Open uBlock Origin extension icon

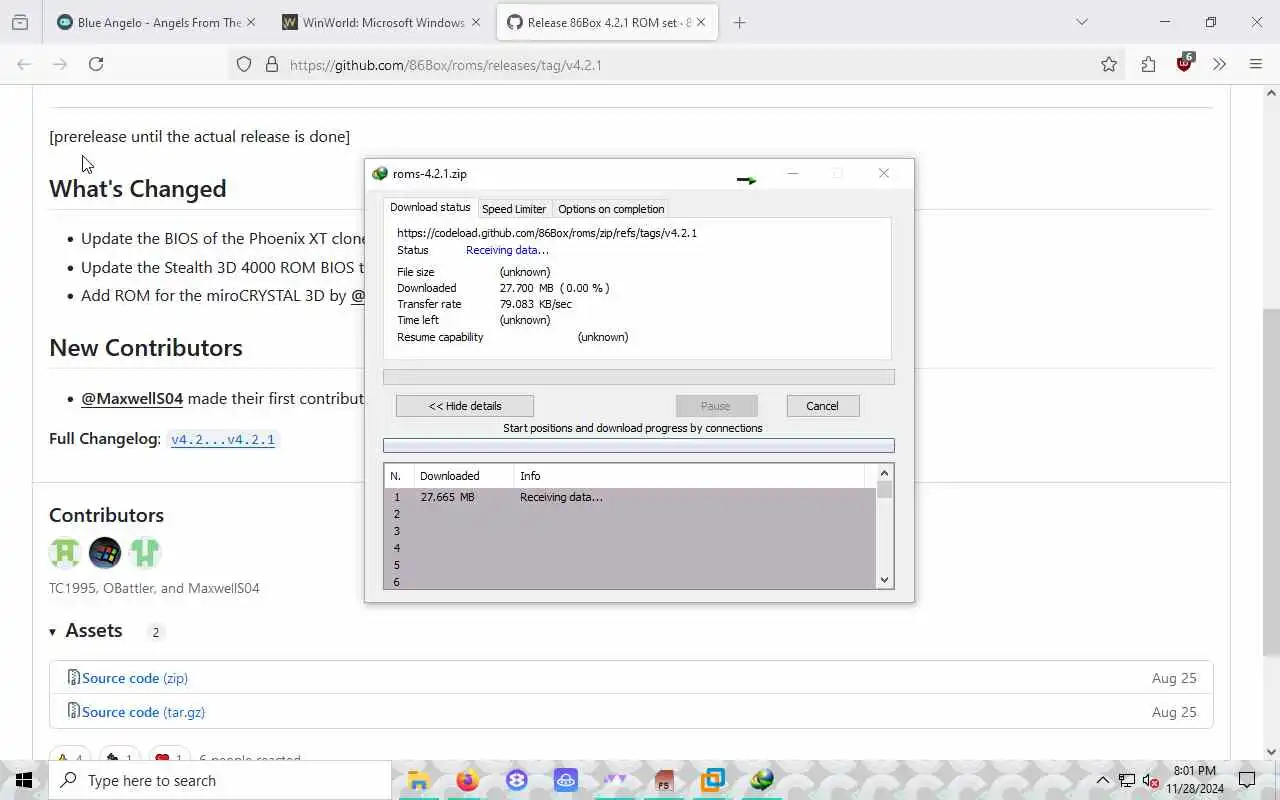tap(1184, 64)
